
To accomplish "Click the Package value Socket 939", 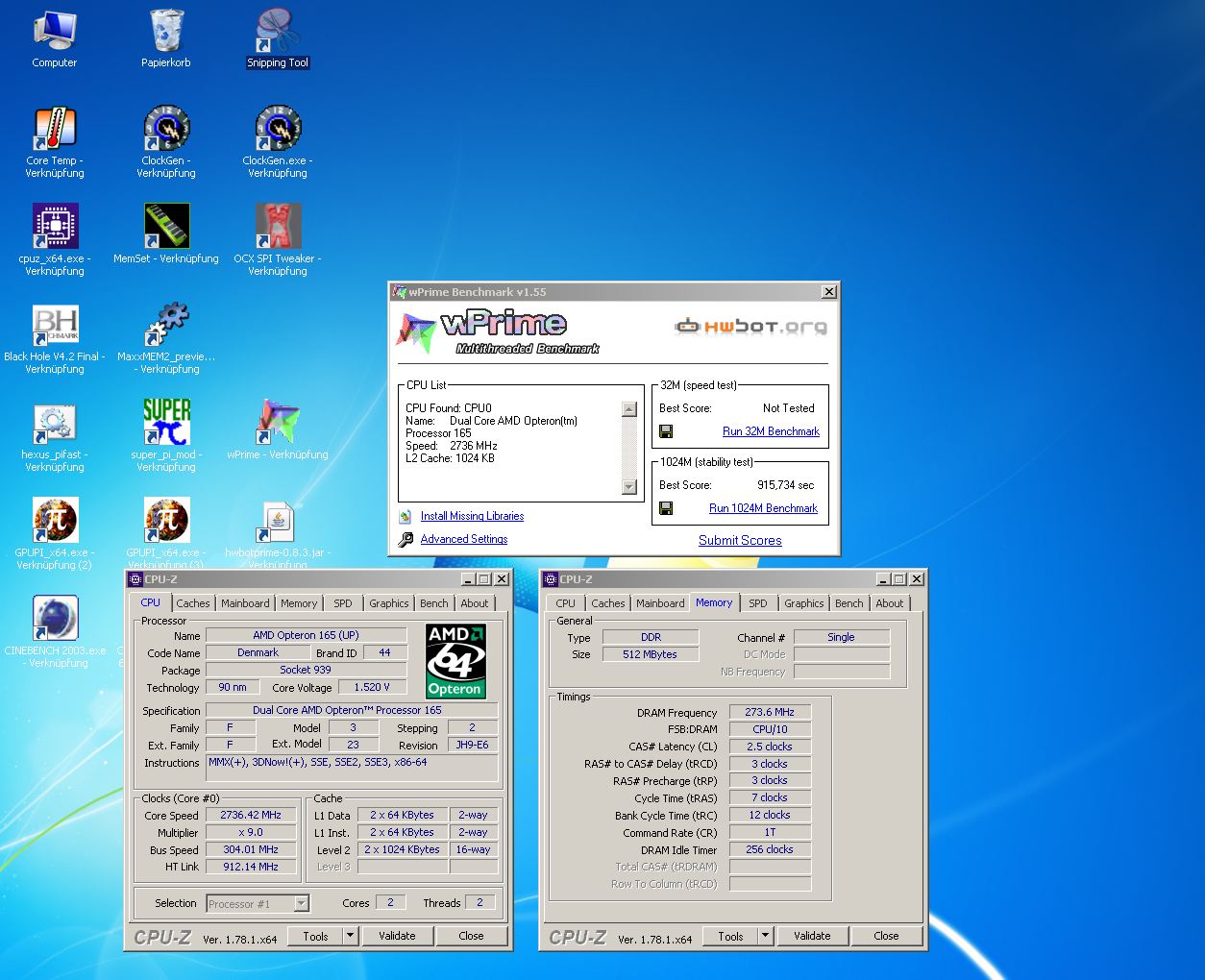I will 306,670.
